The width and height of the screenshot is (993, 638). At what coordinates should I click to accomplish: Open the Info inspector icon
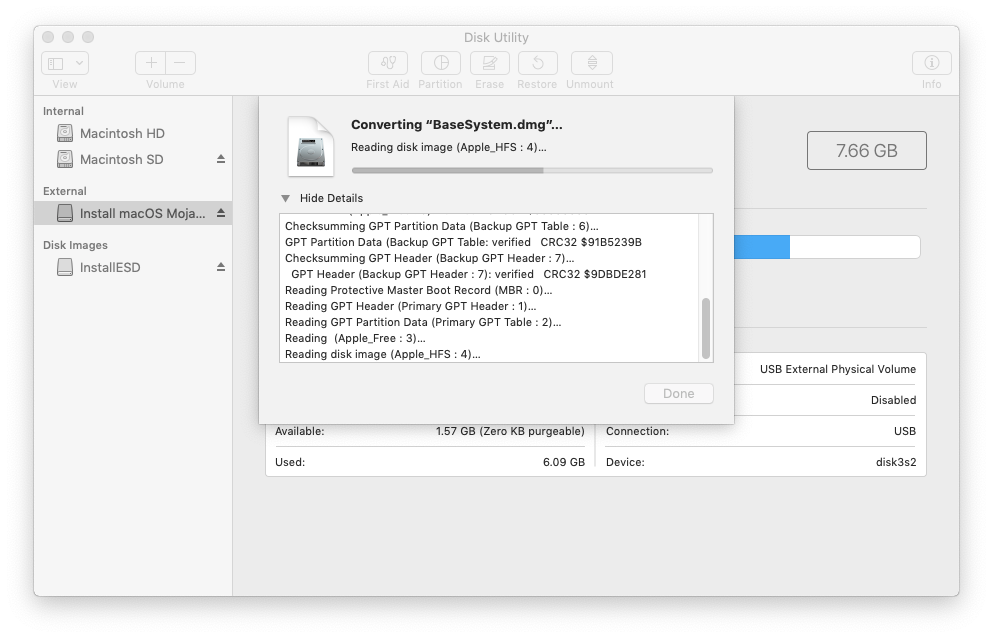932,63
